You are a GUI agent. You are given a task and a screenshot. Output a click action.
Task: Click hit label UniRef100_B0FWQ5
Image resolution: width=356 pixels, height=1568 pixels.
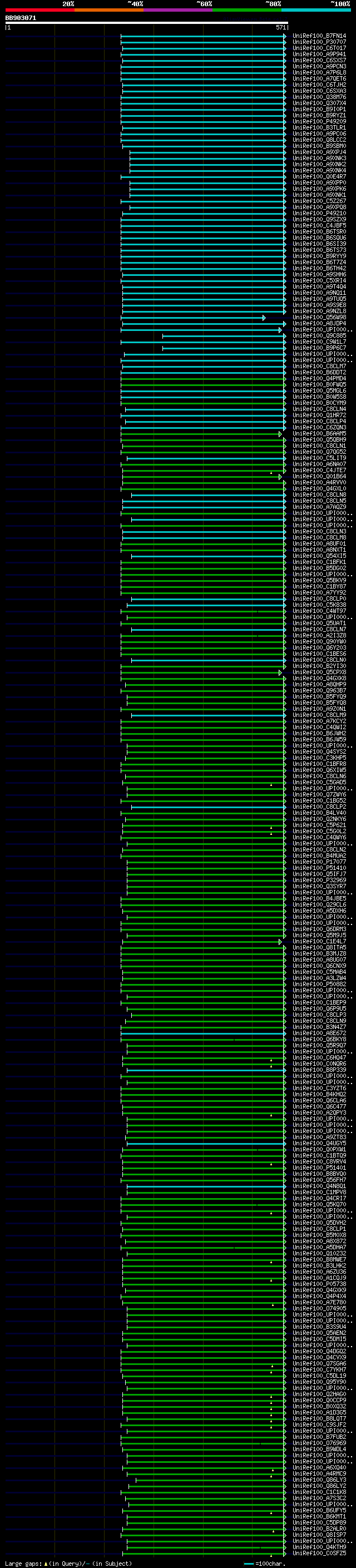[x=319, y=385]
